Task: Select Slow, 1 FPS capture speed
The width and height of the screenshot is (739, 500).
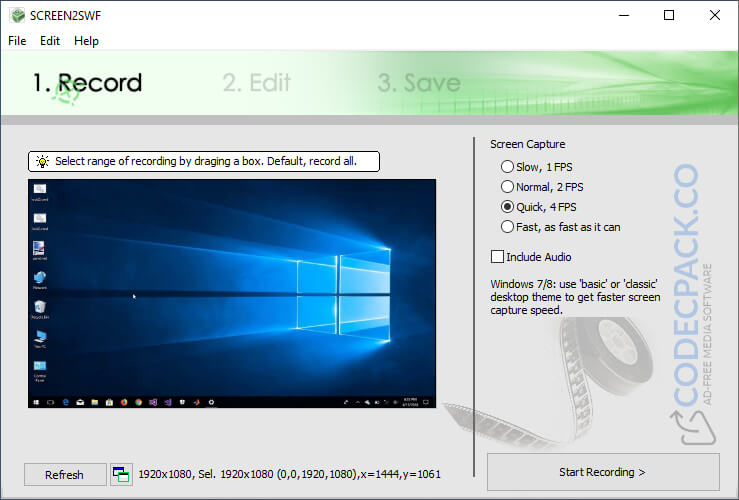Action: (x=537, y=167)
